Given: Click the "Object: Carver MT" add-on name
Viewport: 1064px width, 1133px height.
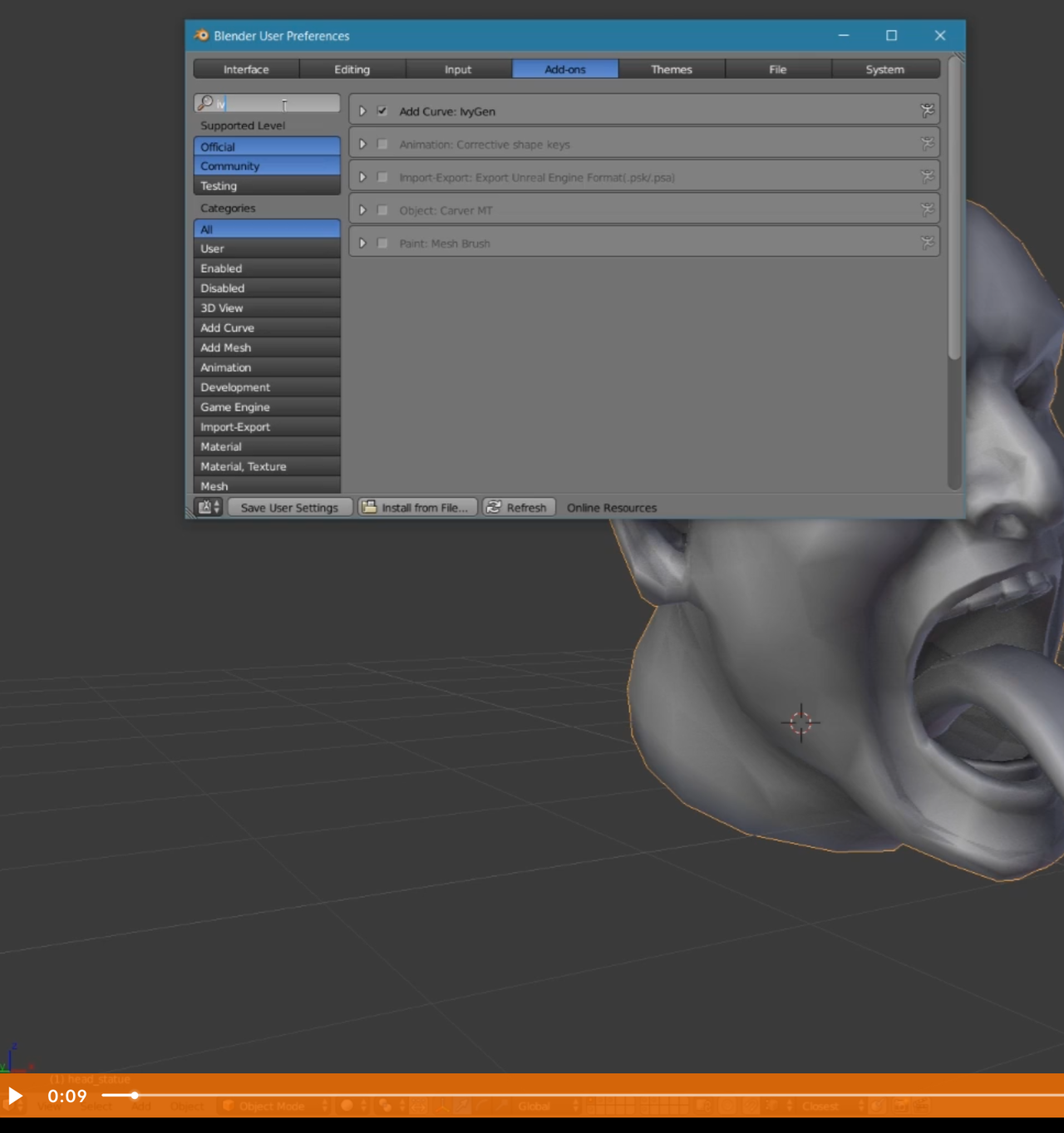Looking at the screenshot, I should (x=446, y=211).
